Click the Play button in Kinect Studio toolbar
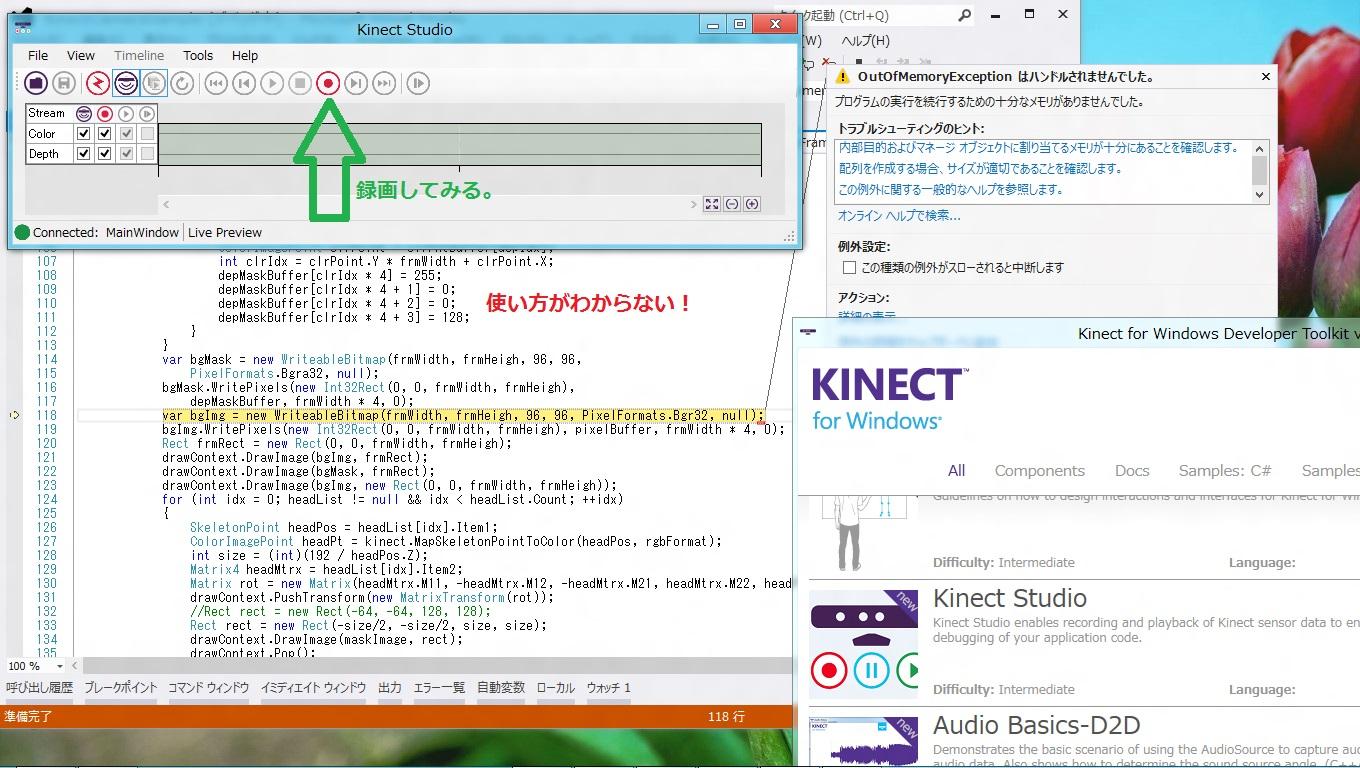 coord(272,84)
